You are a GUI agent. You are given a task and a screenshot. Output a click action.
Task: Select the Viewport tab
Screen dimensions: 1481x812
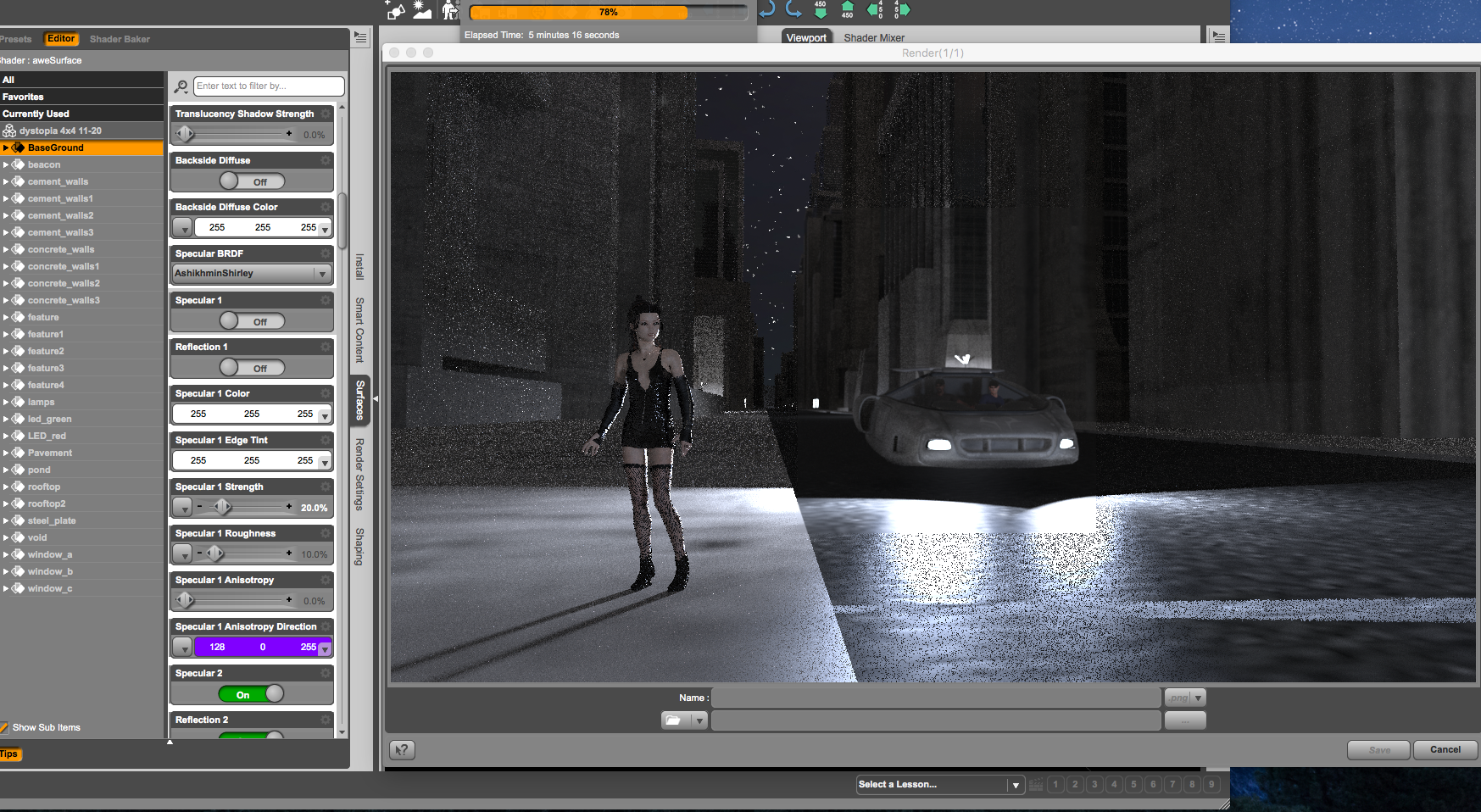tap(805, 37)
